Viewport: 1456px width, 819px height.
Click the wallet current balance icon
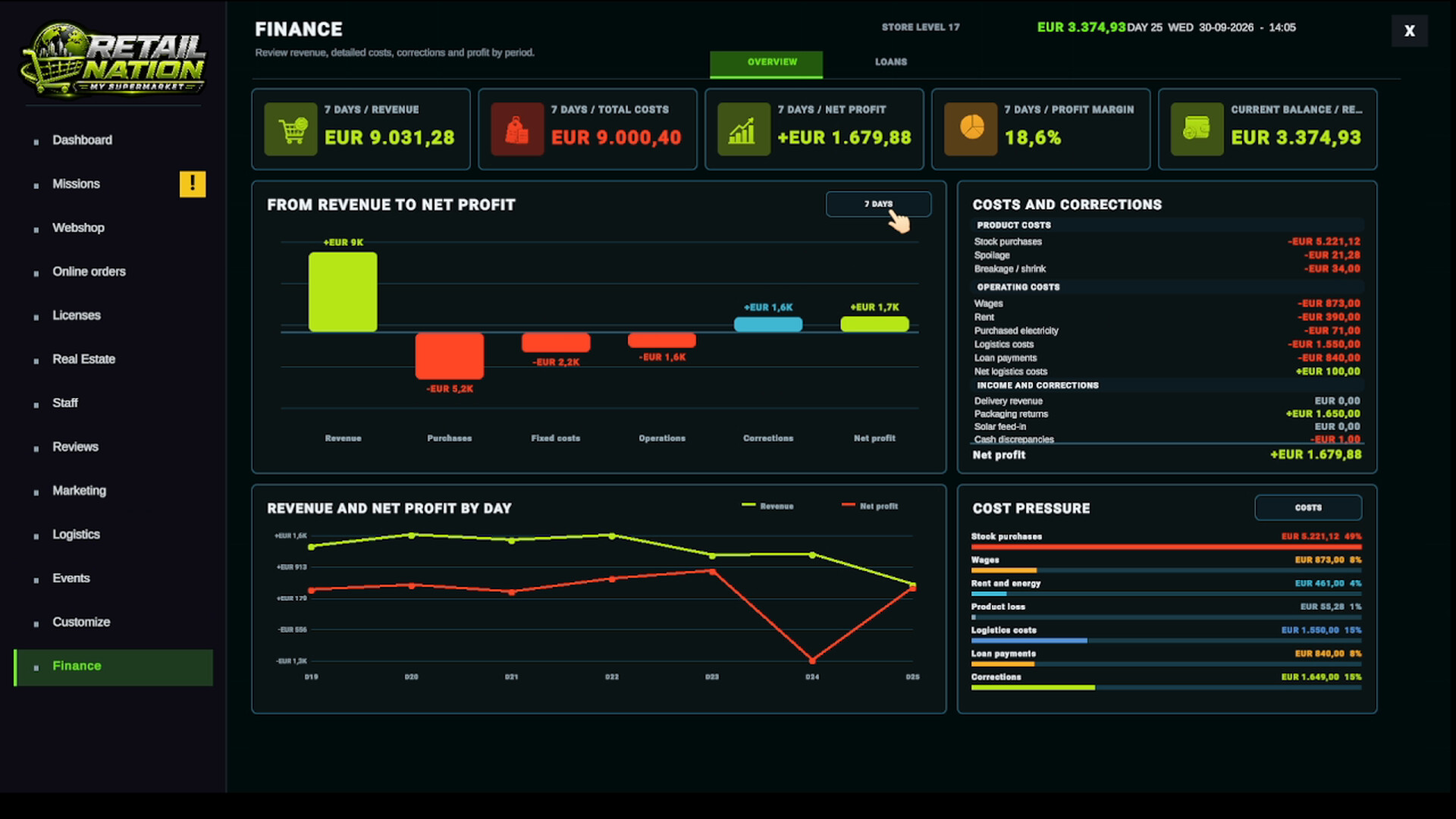[1197, 129]
